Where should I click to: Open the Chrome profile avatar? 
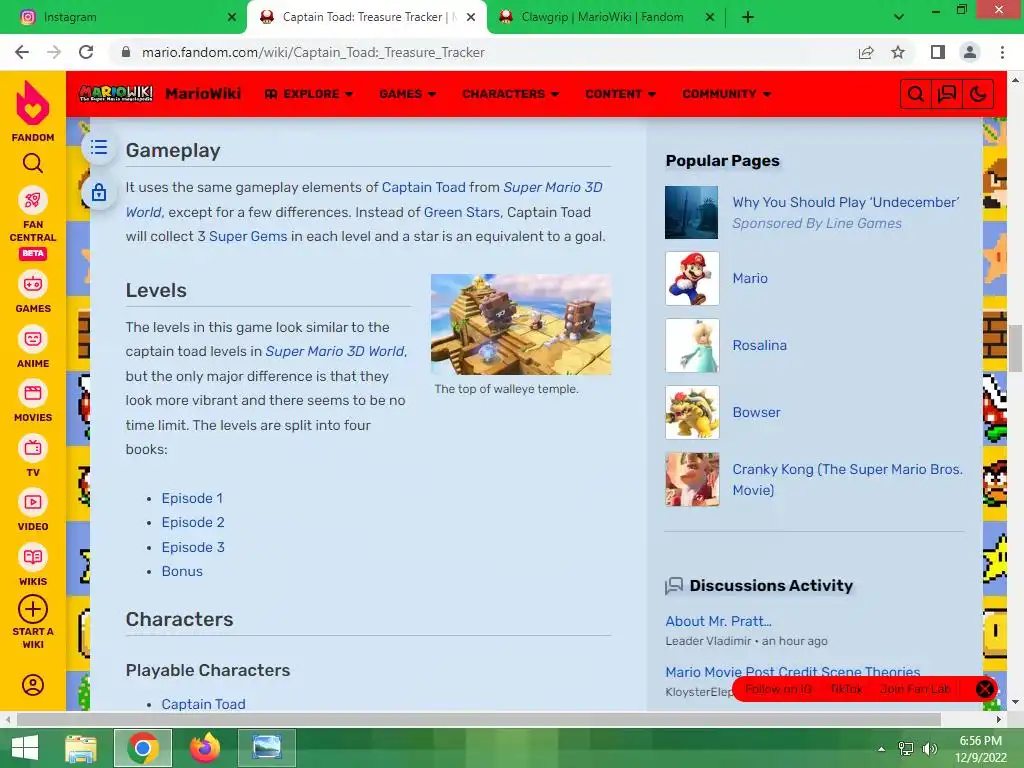click(970, 52)
